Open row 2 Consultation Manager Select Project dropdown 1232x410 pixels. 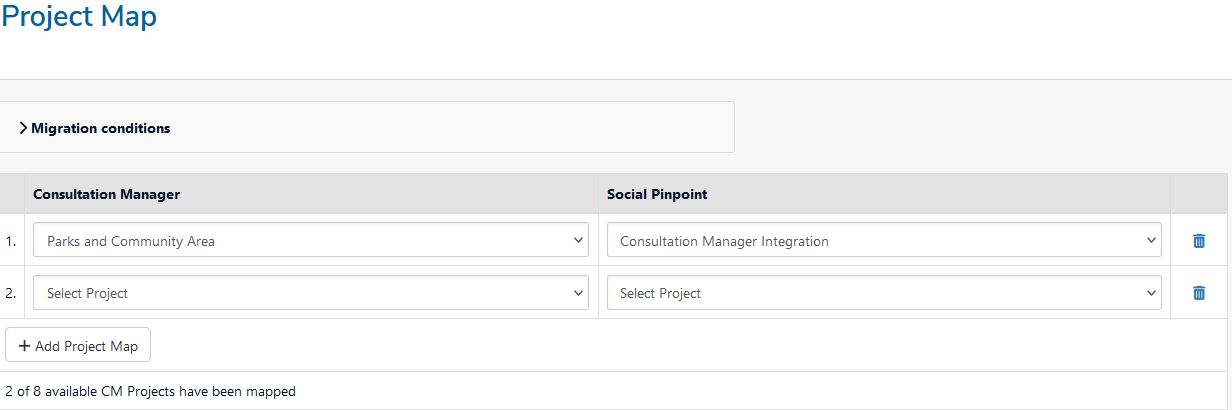311,293
